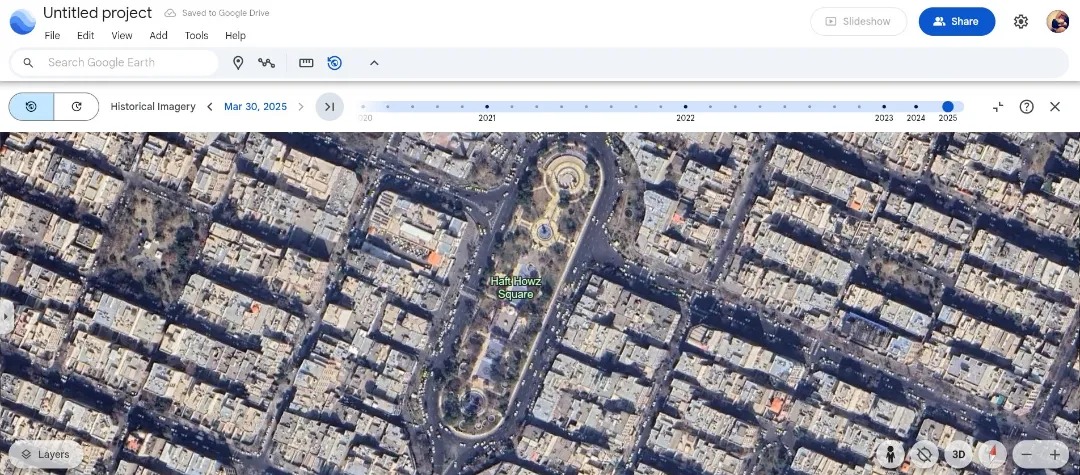Open settings gear

[1021, 21]
